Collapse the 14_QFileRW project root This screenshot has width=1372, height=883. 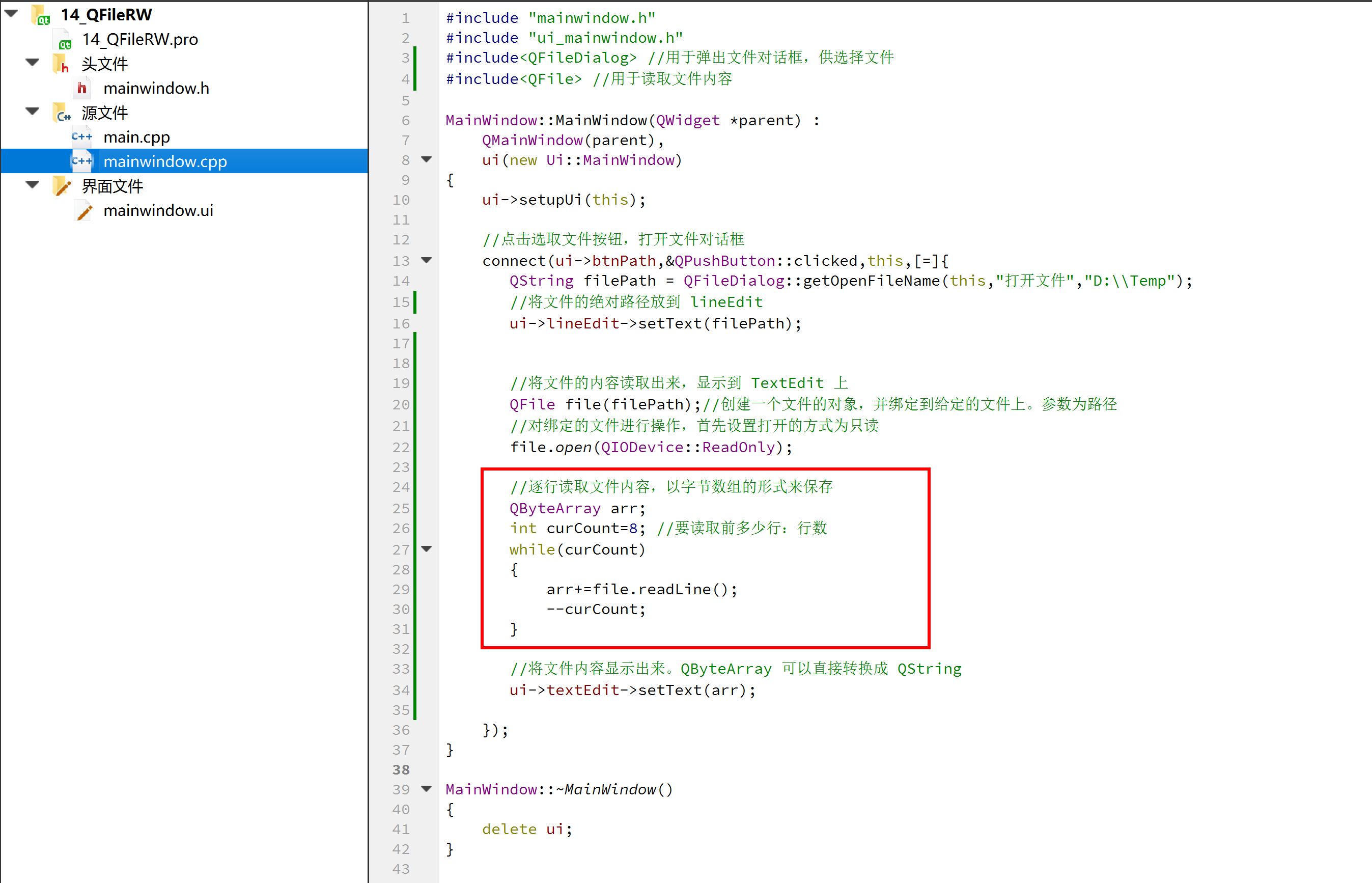point(11,13)
